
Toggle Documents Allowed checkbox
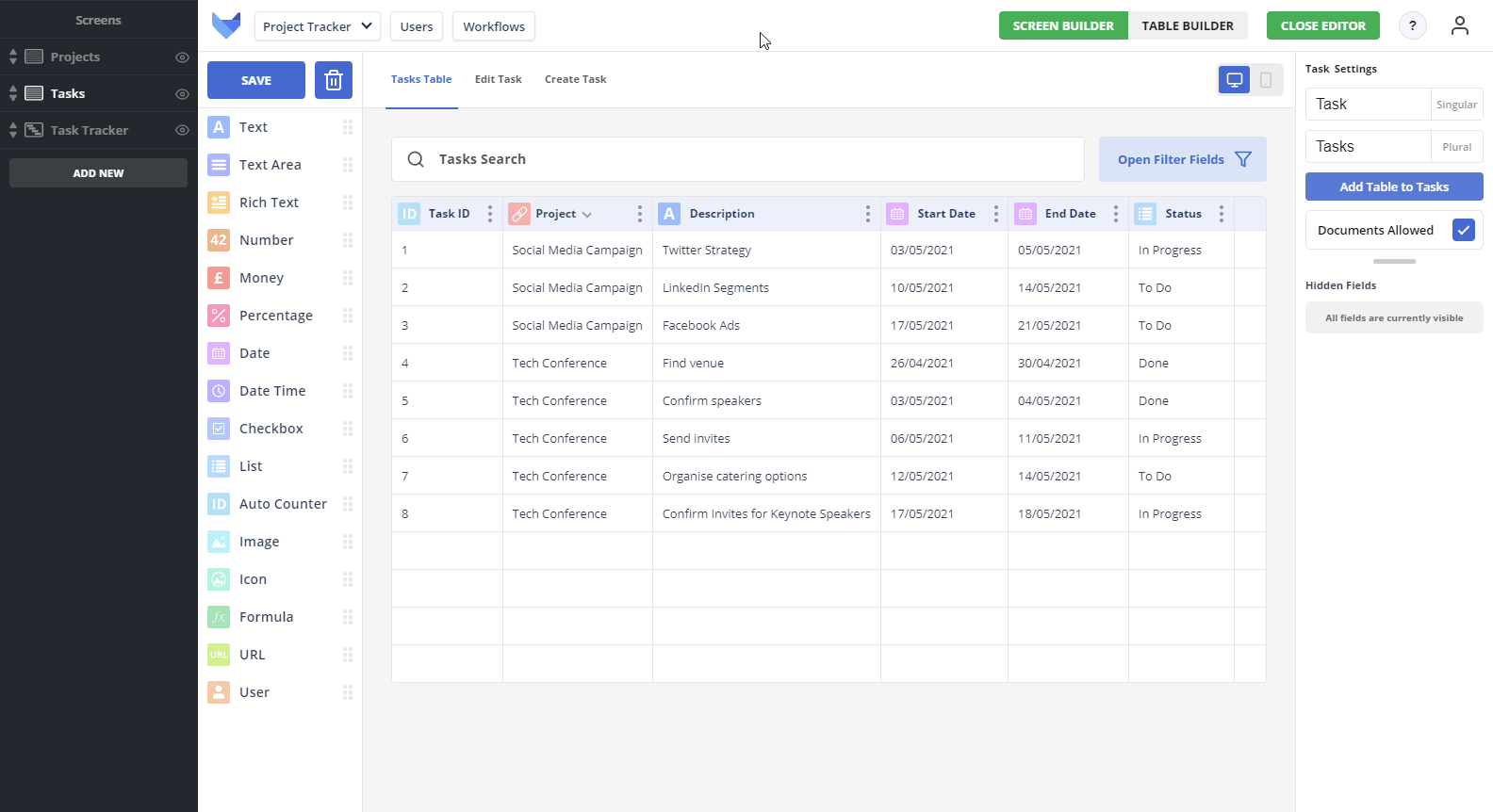pyautogui.click(x=1464, y=230)
